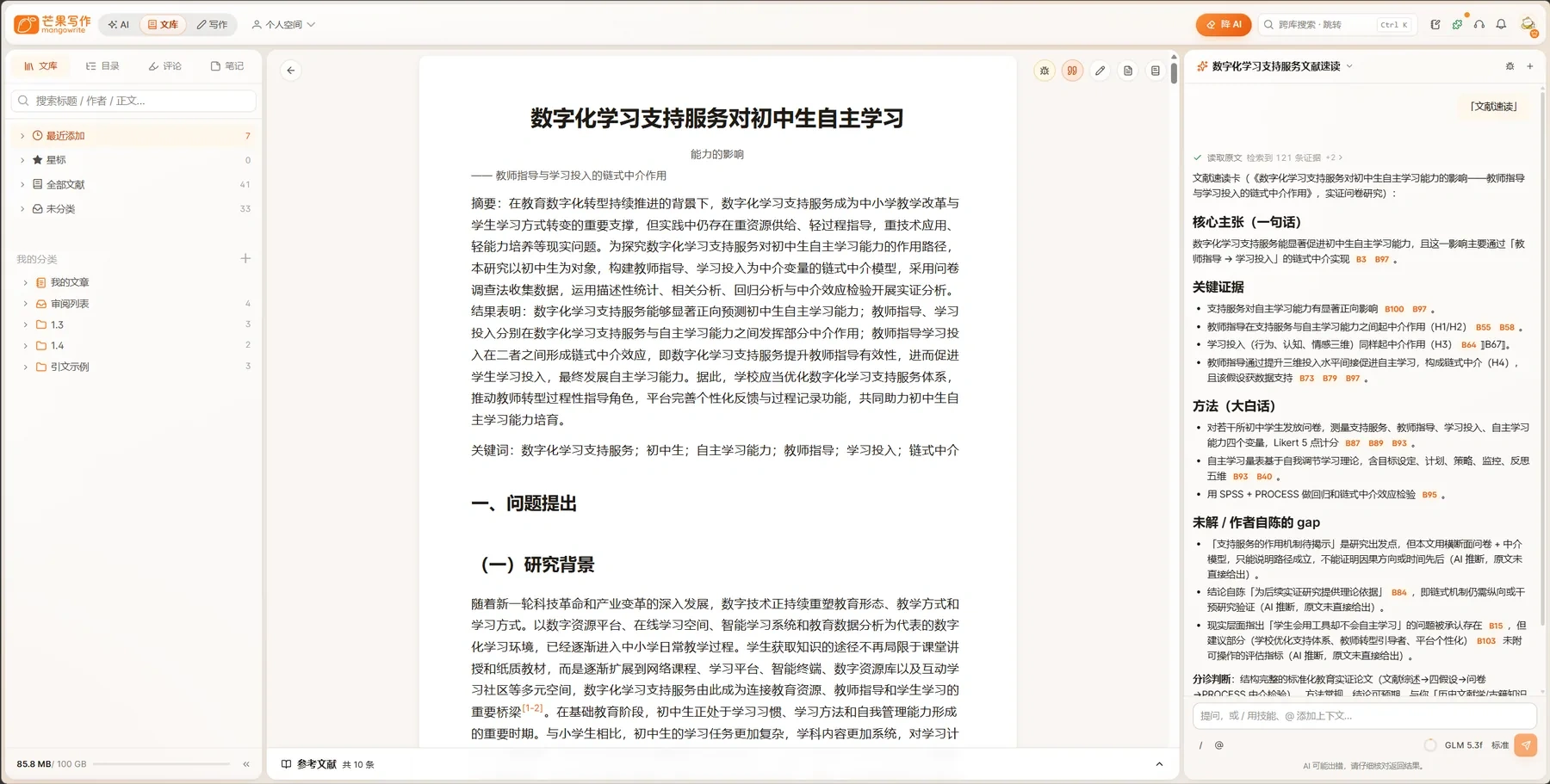The height and width of the screenshot is (784, 1550).
Task: Click the document vertical scrollbar thumb
Action: [x=1174, y=72]
